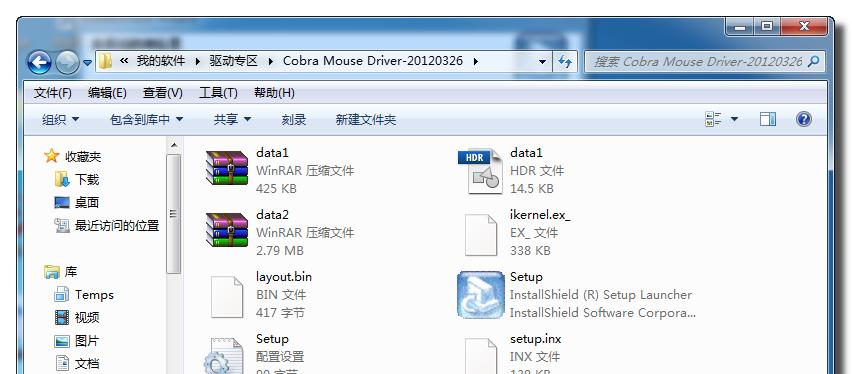Screen dimensions: 852x374
Task: Select 库 in navigation pane
Action: coord(71,272)
